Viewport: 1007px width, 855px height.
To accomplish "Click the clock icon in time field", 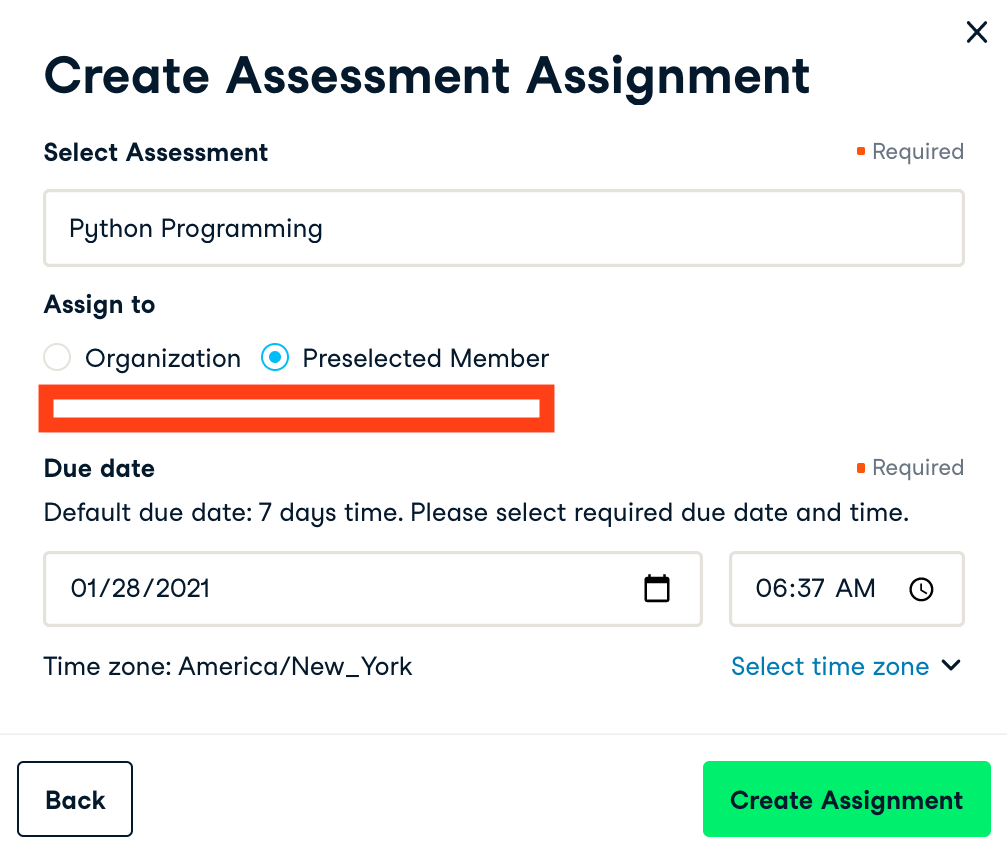I will click(x=921, y=589).
